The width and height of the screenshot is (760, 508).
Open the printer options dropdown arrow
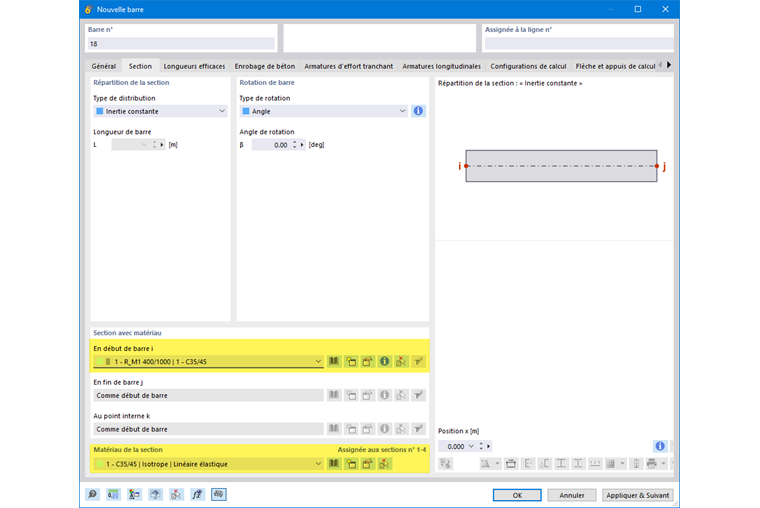(x=664, y=464)
